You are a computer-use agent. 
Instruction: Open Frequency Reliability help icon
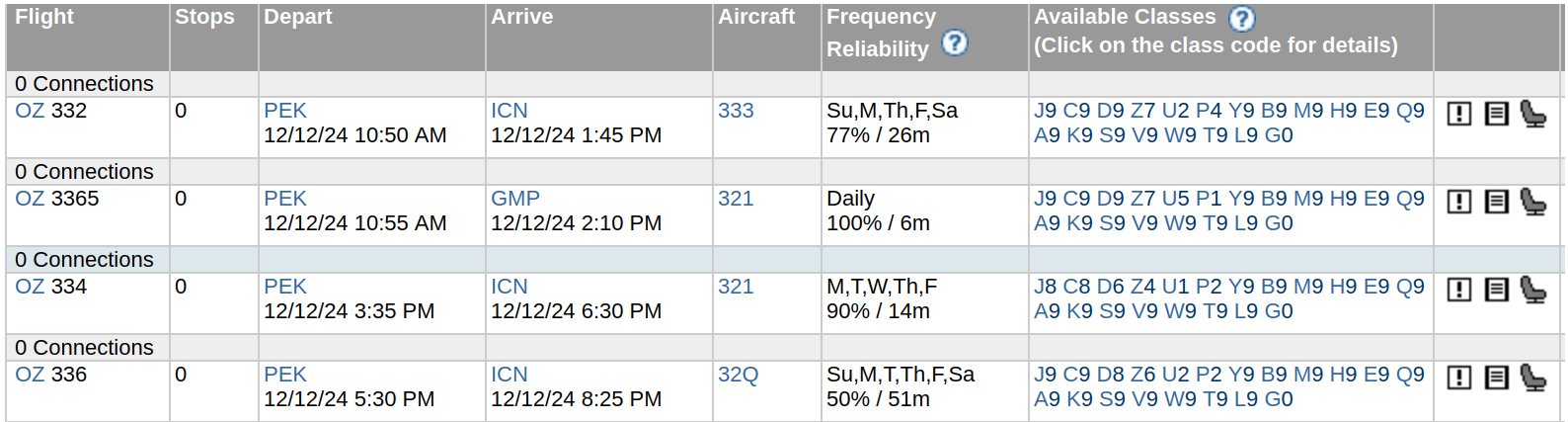point(954,43)
